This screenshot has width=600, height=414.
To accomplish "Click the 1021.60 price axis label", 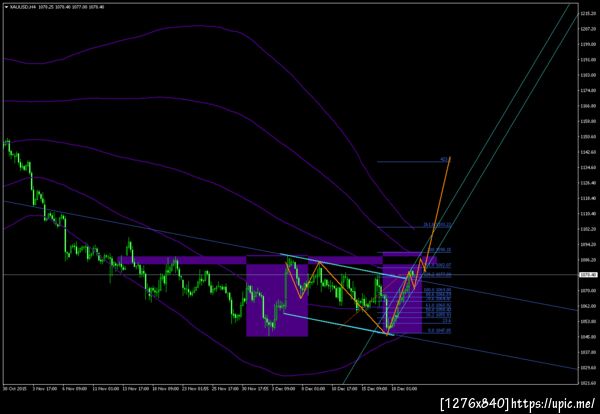I will click(587, 383).
